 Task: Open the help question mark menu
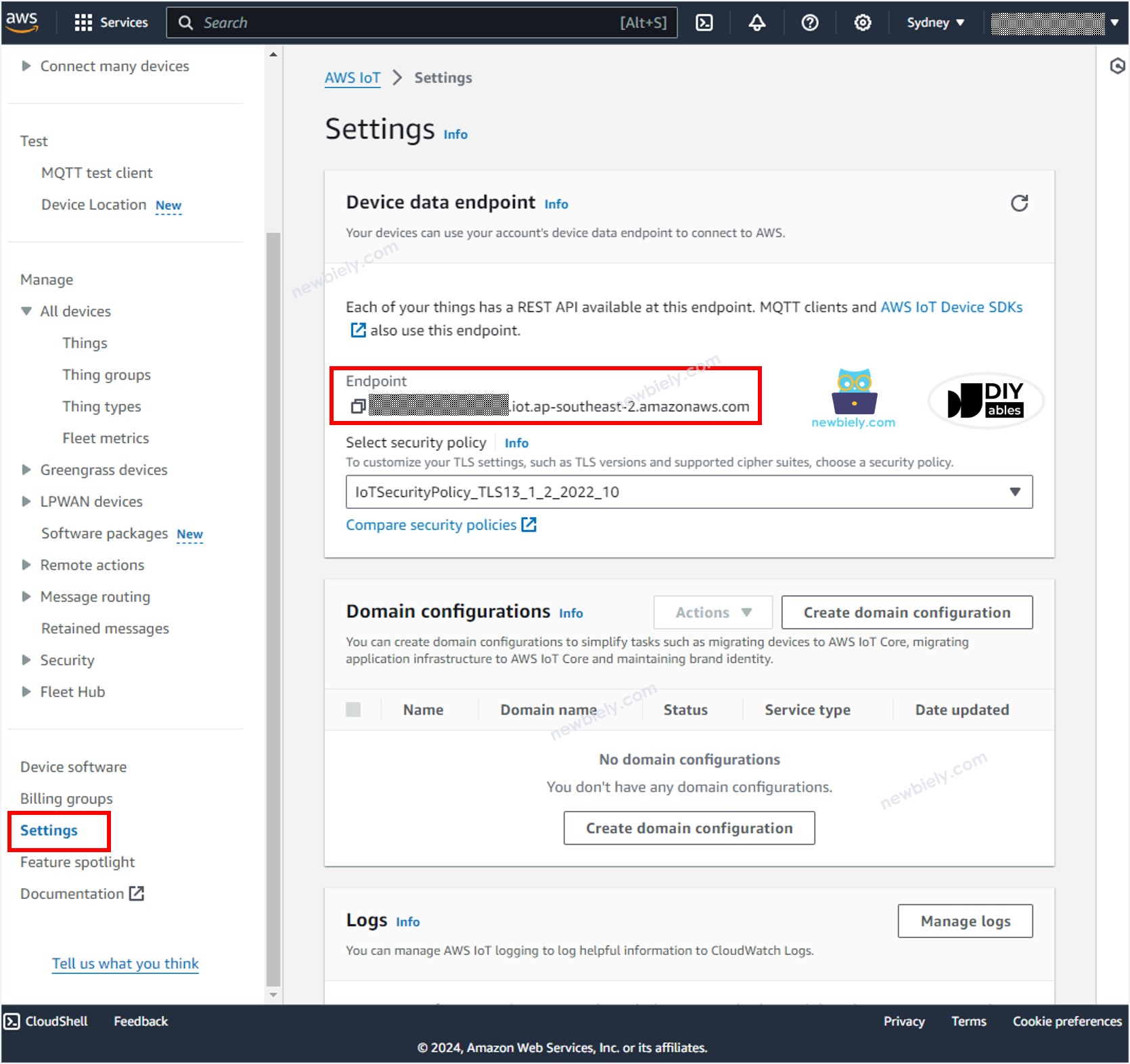click(809, 22)
